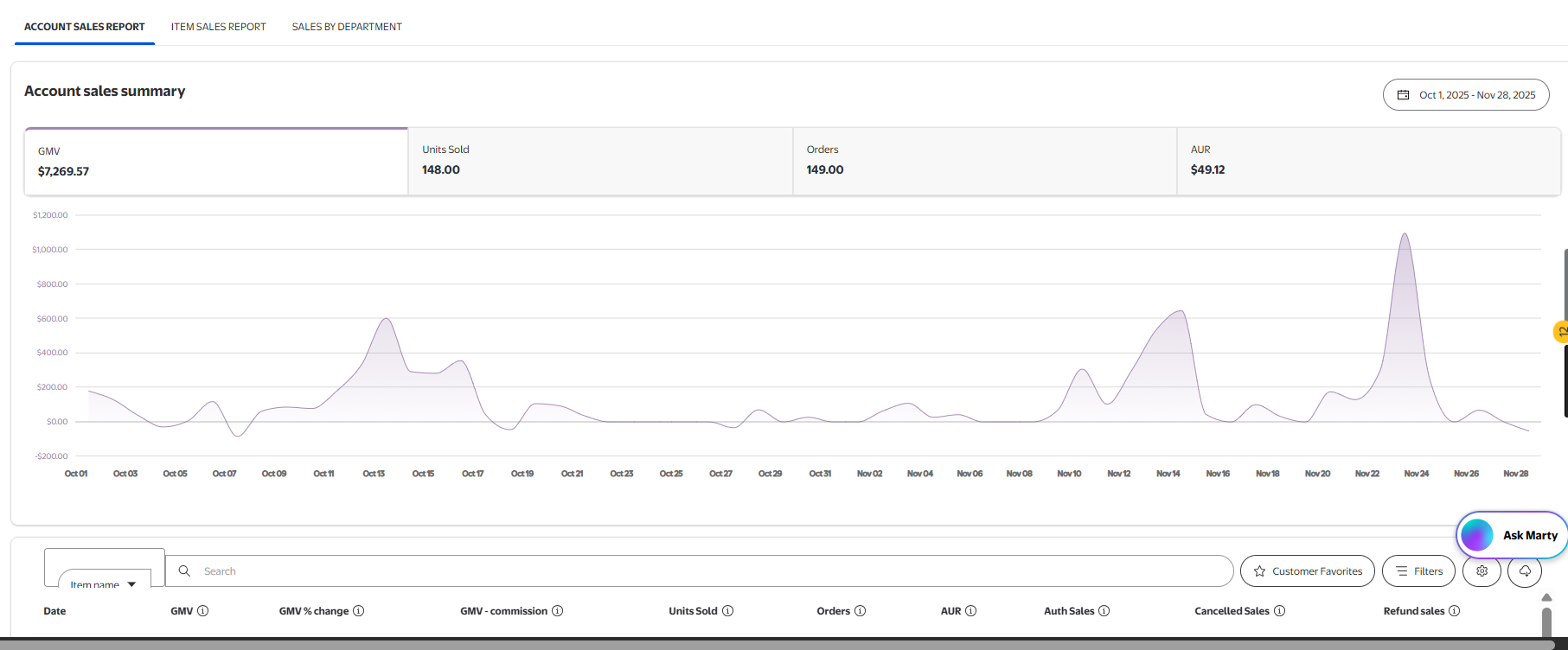The height and width of the screenshot is (650, 1568).
Task: Open the Sales by Department tab
Action: point(347,27)
